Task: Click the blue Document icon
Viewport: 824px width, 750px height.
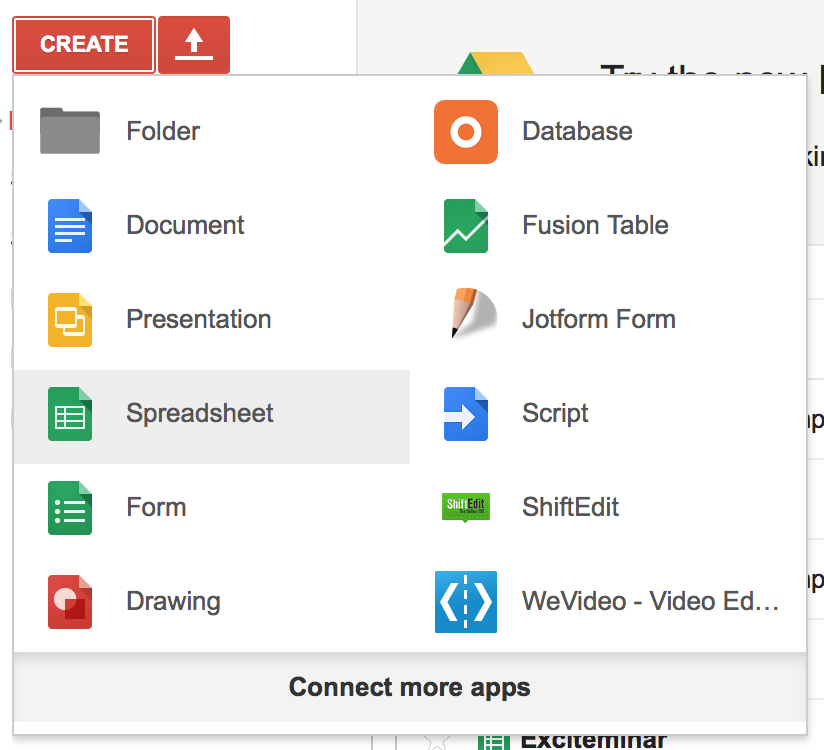Action: pos(70,225)
